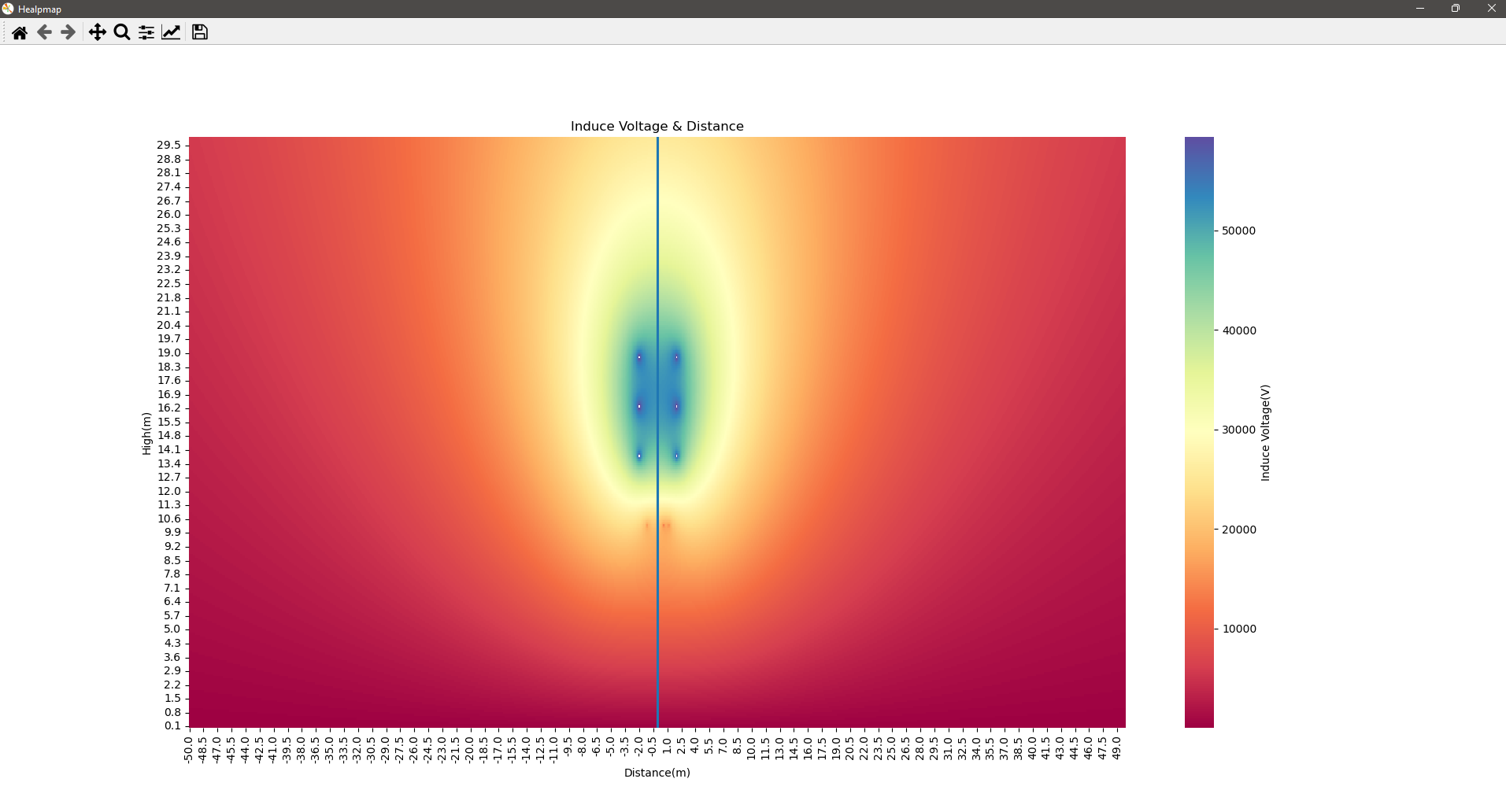Reset the plot to the Home view
1506x812 pixels.
click(20, 32)
